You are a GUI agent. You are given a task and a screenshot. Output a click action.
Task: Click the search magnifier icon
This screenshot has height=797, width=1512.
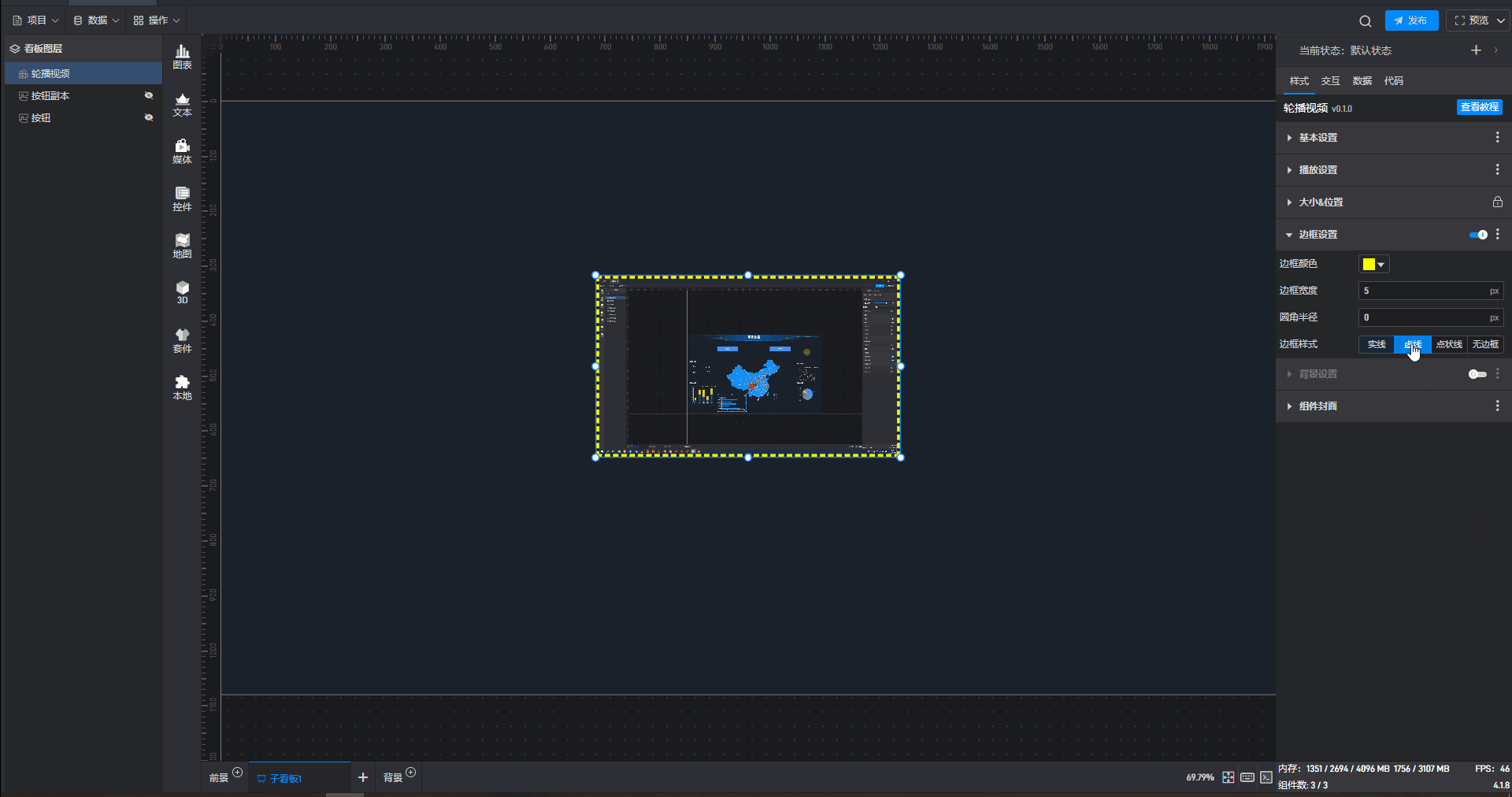1365,21
